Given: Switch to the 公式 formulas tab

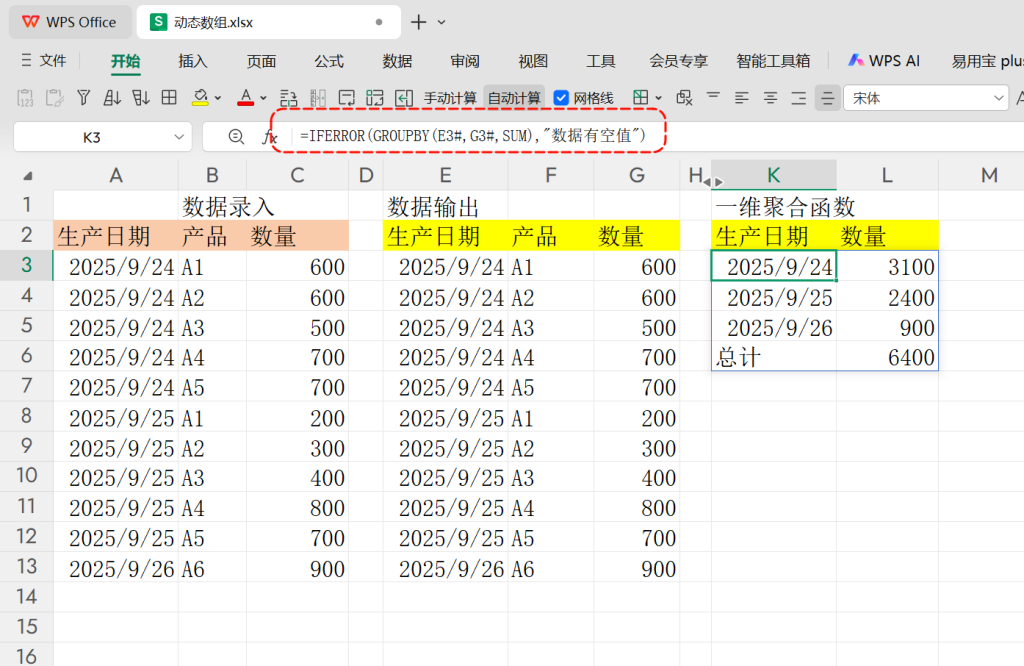Looking at the screenshot, I should tap(328, 61).
